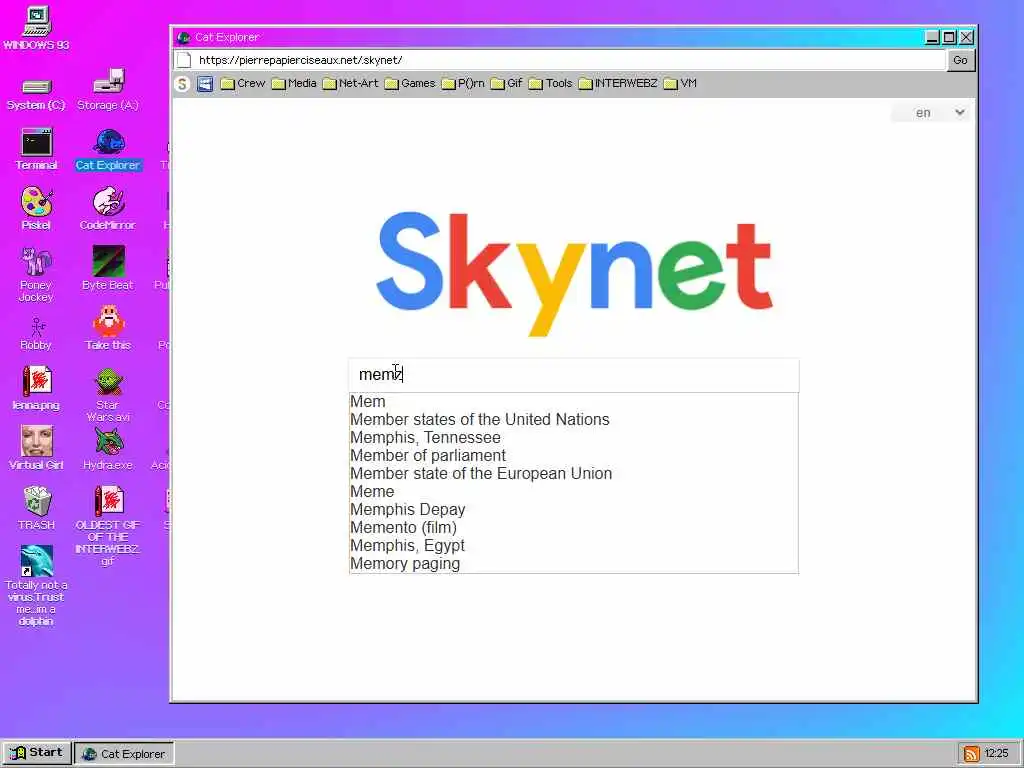Click the Go button
The height and width of the screenshot is (768, 1024).
960,60
